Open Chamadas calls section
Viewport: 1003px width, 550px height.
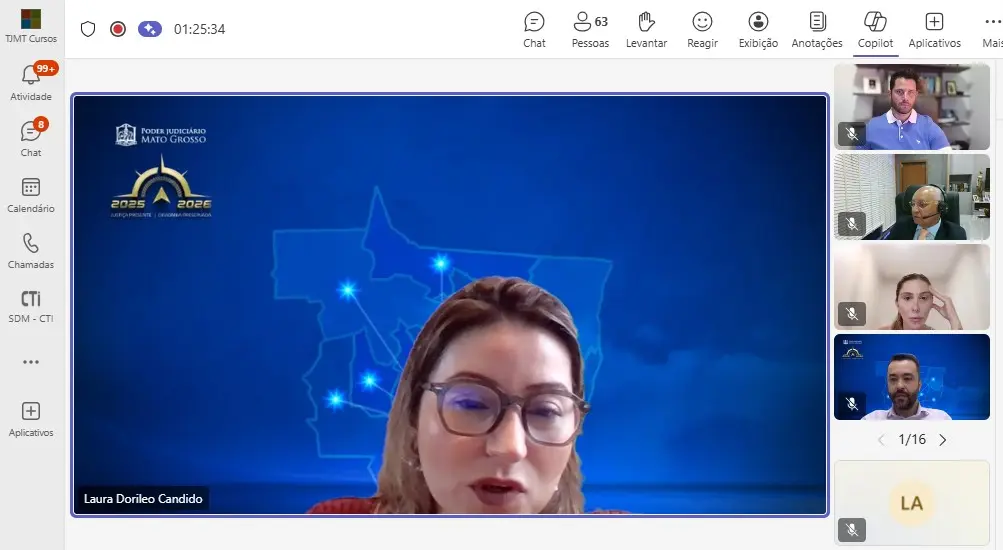[x=31, y=250]
